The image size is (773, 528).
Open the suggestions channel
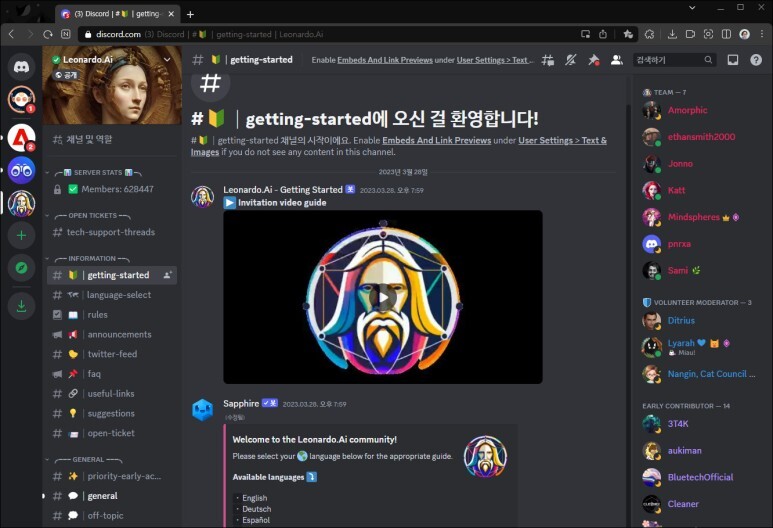coord(112,413)
